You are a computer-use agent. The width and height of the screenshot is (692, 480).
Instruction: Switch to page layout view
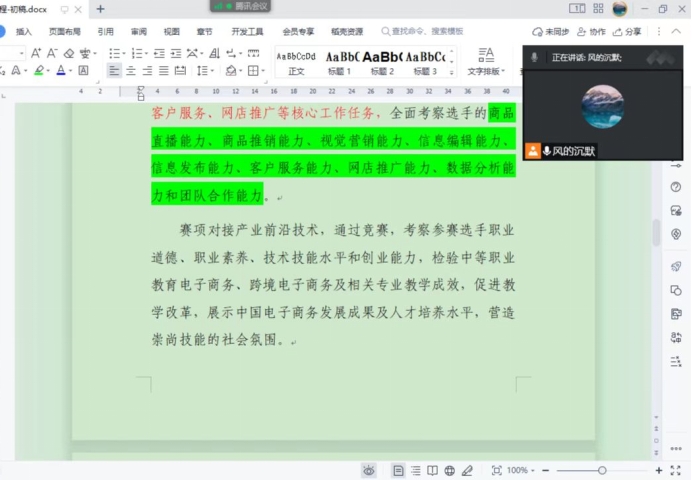click(398, 471)
